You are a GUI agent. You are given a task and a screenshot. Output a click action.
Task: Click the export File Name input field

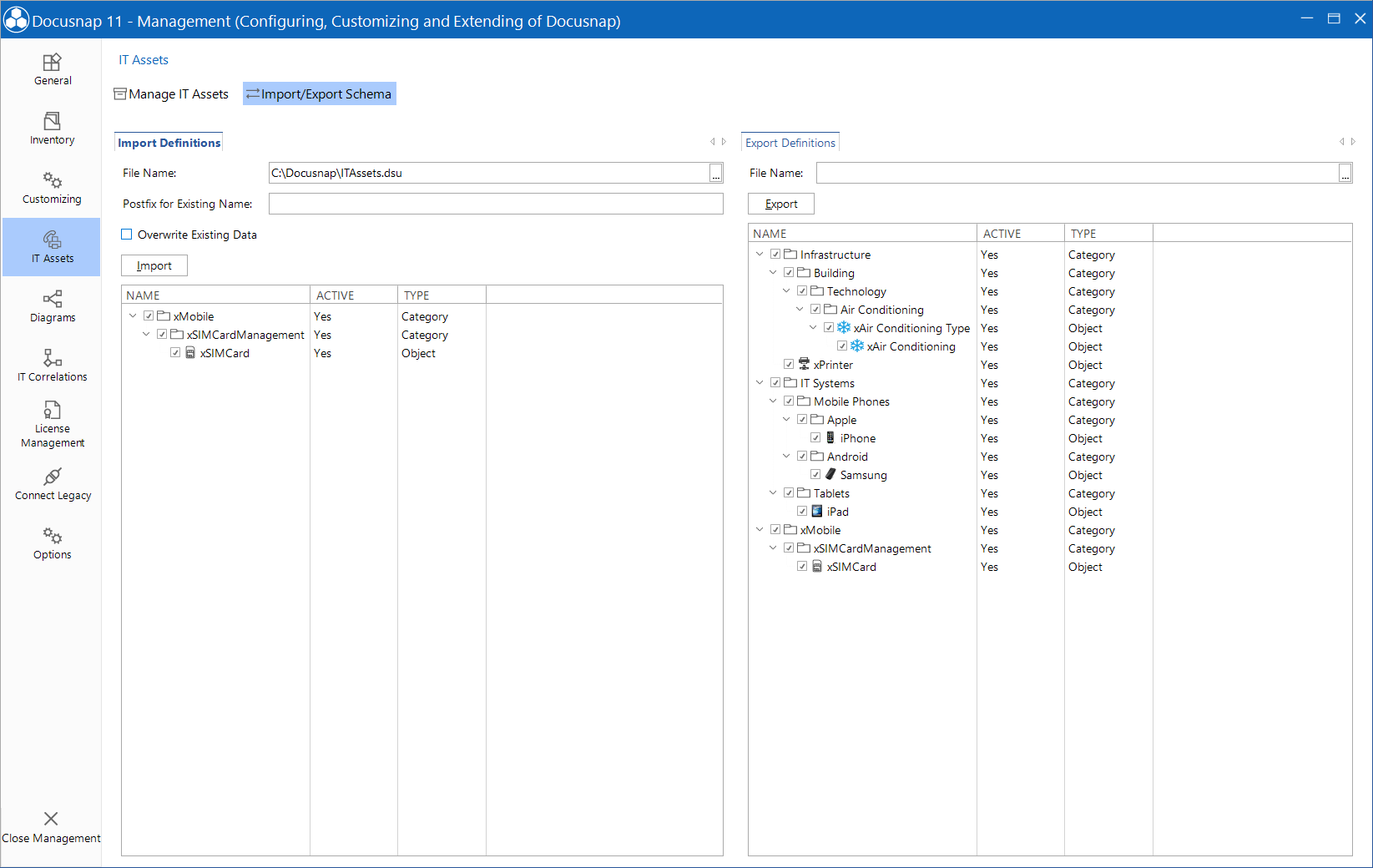pyautogui.click(x=1077, y=173)
